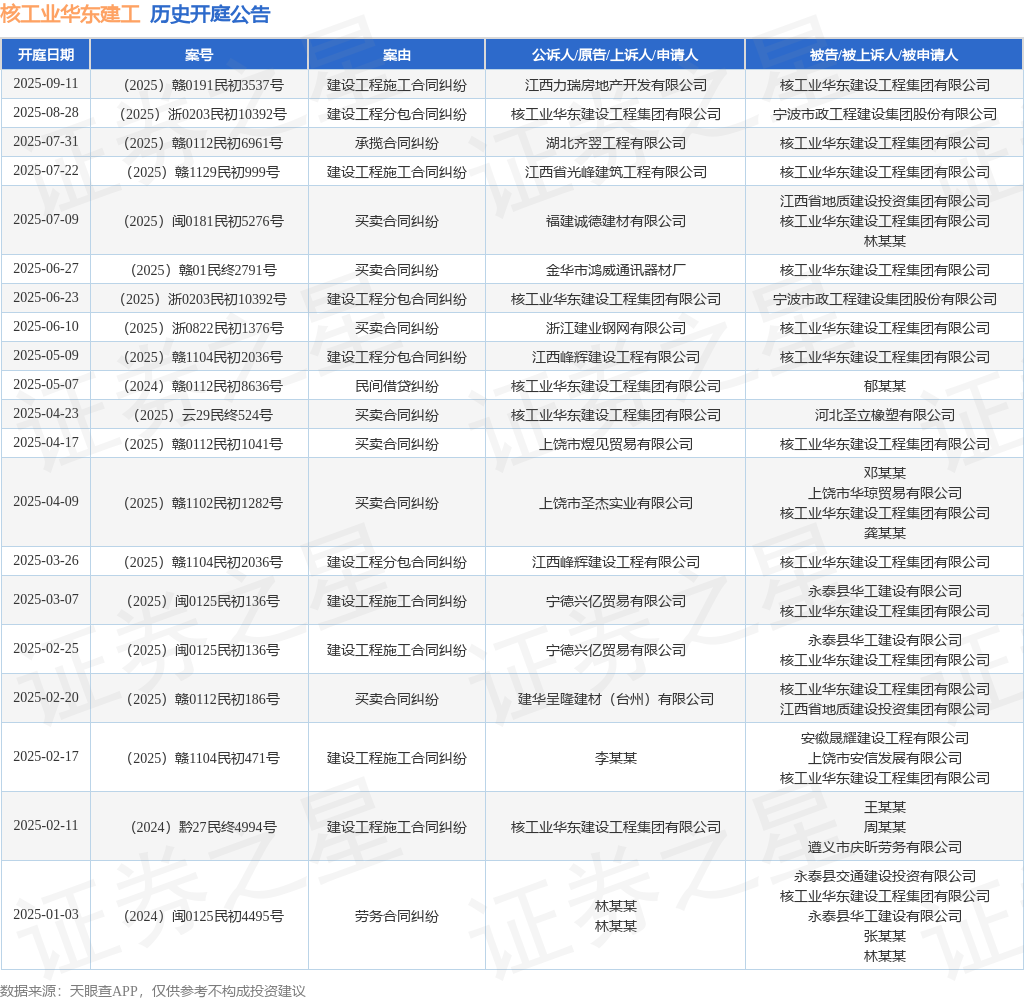The width and height of the screenshot is (1024, 1000).
Task: Click date cell 2025-04-09
Action: [46, 501]
